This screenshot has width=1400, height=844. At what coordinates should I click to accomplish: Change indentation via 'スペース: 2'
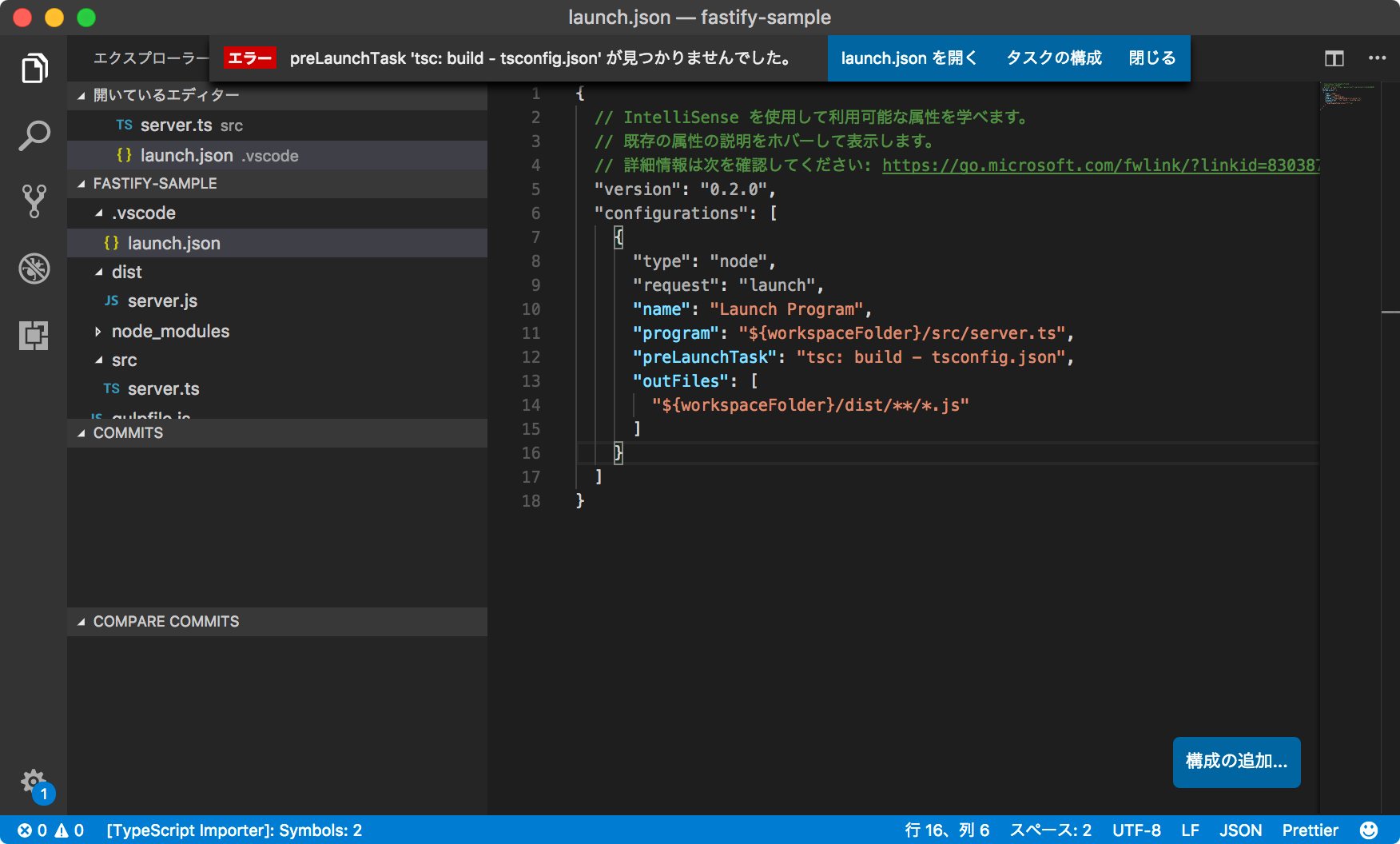1051,830
